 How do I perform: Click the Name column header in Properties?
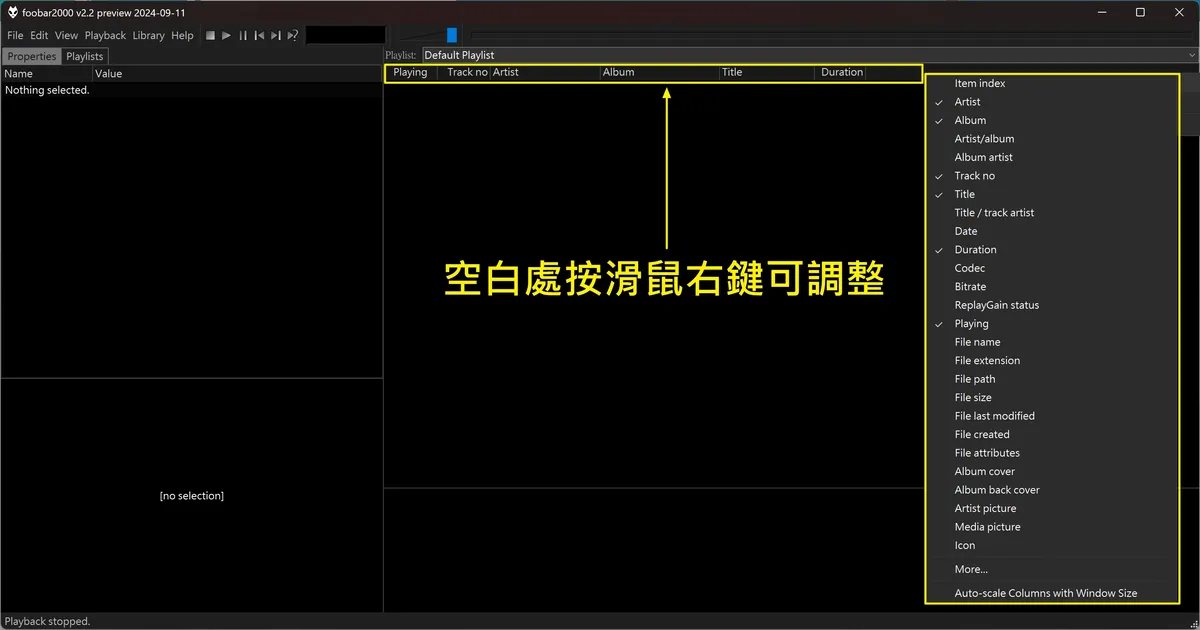(47, 73)
